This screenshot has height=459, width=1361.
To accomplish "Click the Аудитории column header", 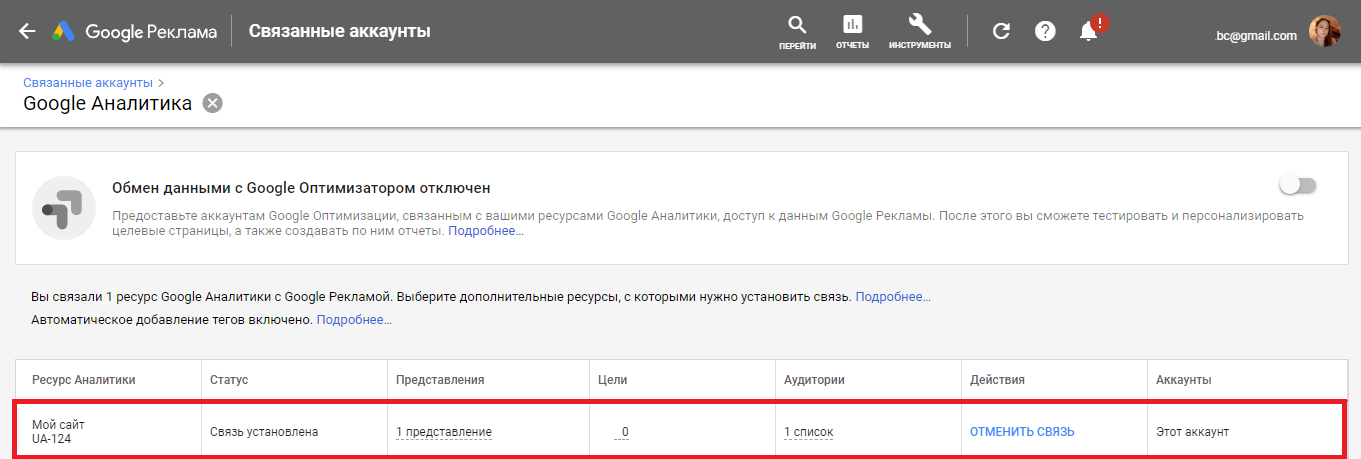I will (x=814, y=380).
